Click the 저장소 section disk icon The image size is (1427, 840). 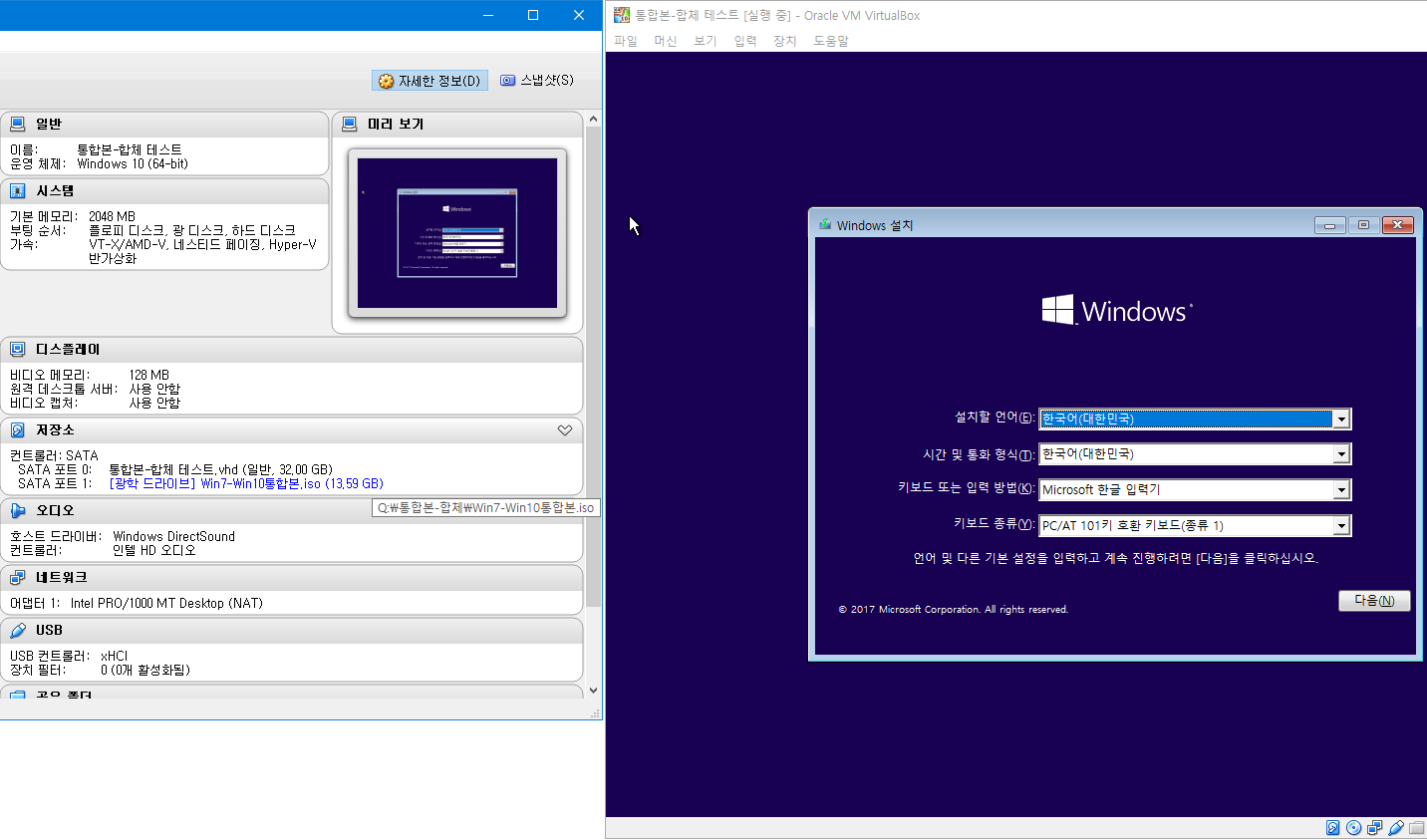(18, 429)
